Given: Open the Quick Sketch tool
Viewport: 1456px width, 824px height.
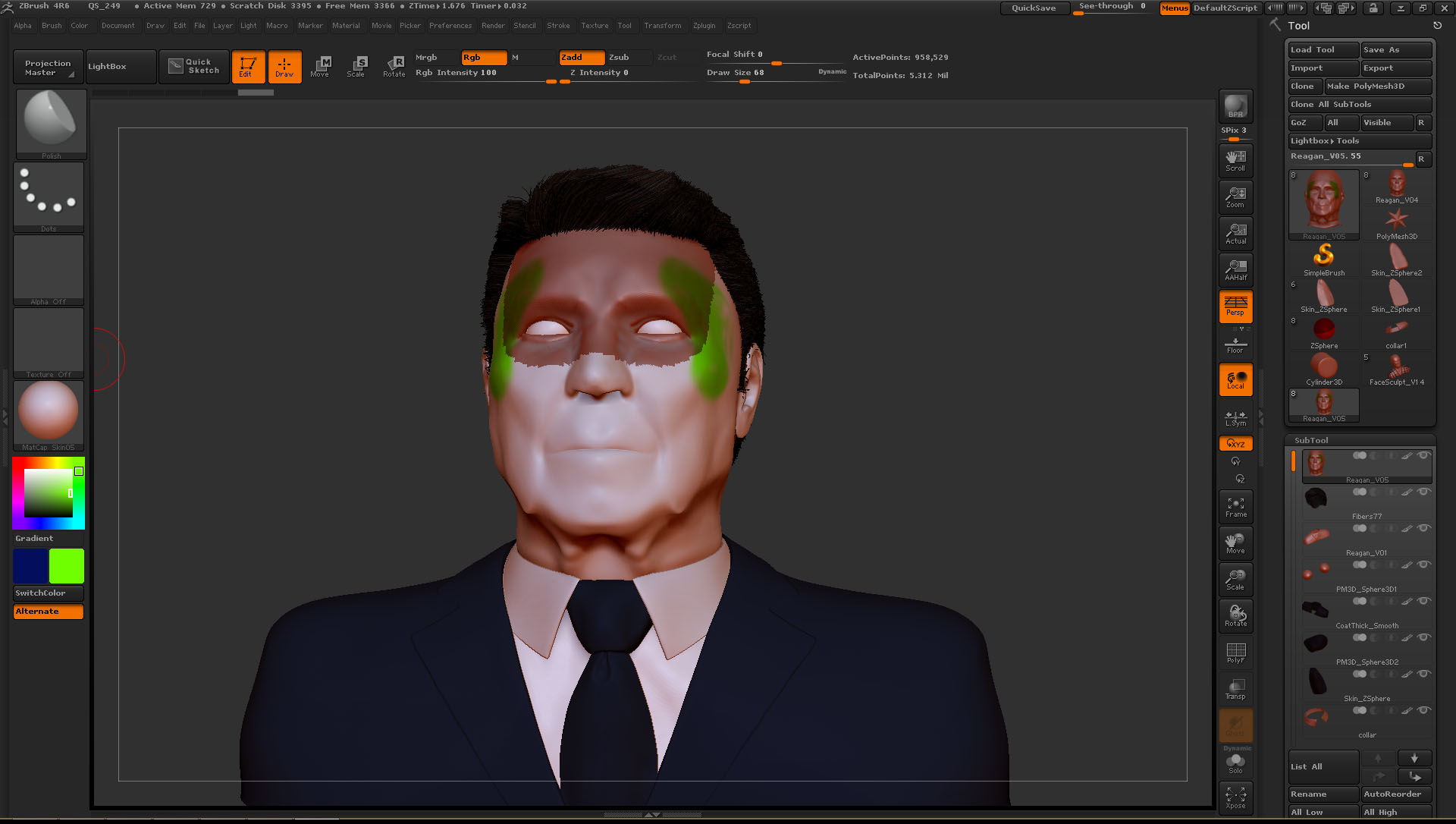Looking at the screenshot, I should tap(193, 66).
